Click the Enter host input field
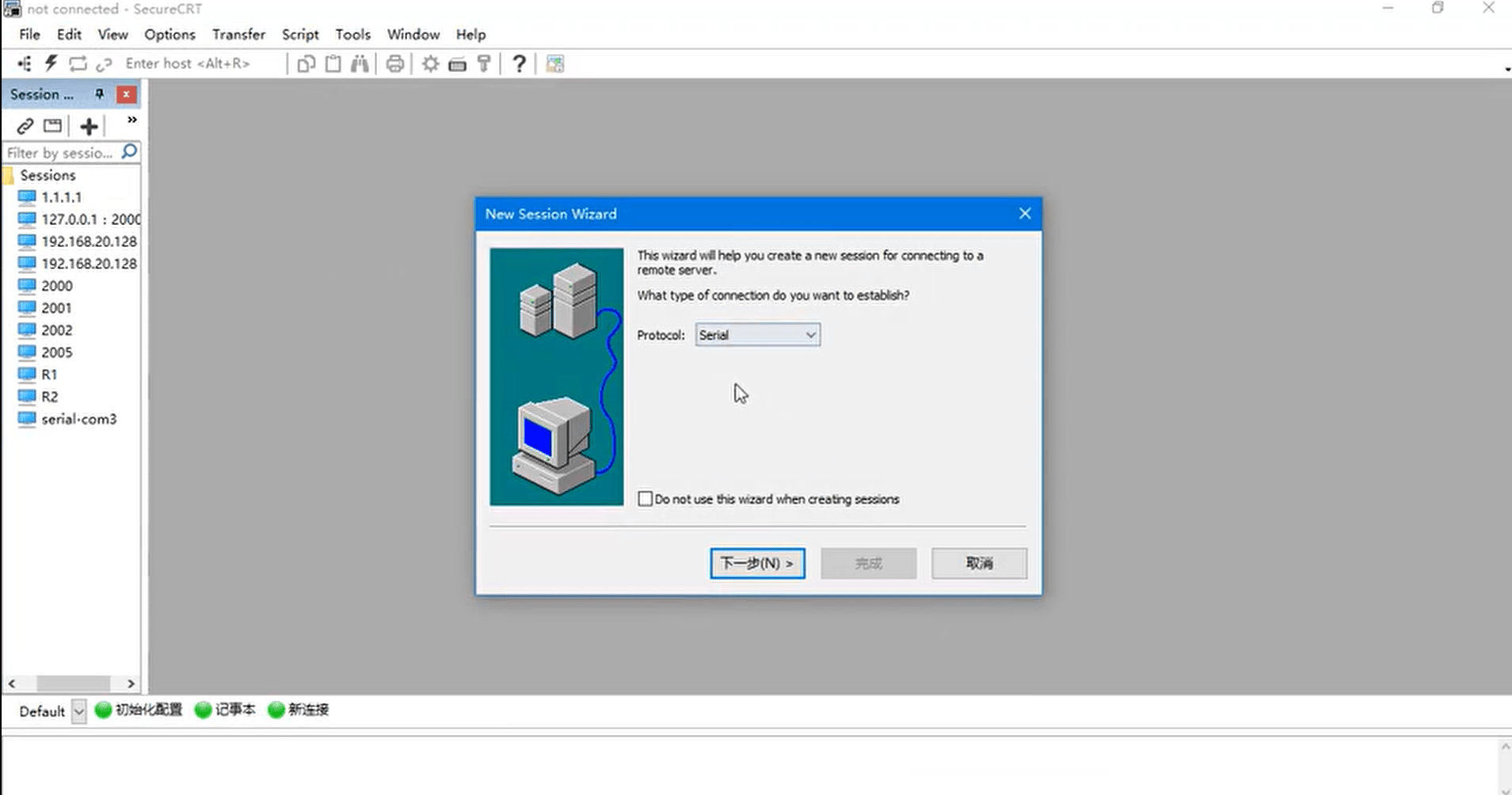 pyautogui.click(x=202, y=63)
